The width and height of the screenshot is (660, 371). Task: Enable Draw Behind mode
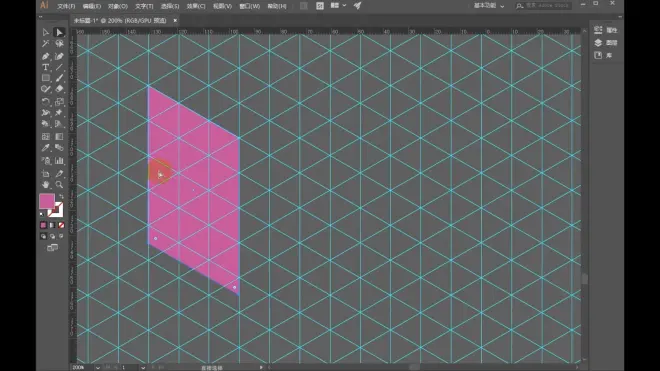click(x=52, y=236)
